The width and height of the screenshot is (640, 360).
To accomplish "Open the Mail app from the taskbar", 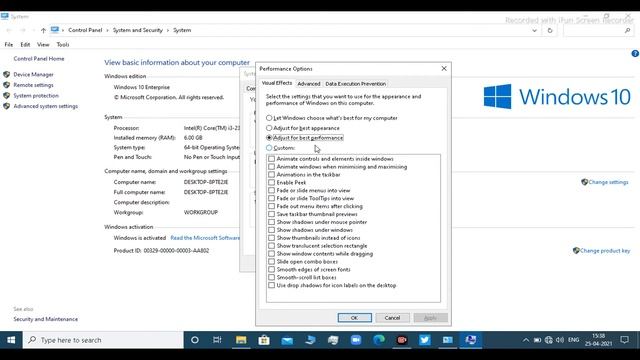I will point(287,340).
